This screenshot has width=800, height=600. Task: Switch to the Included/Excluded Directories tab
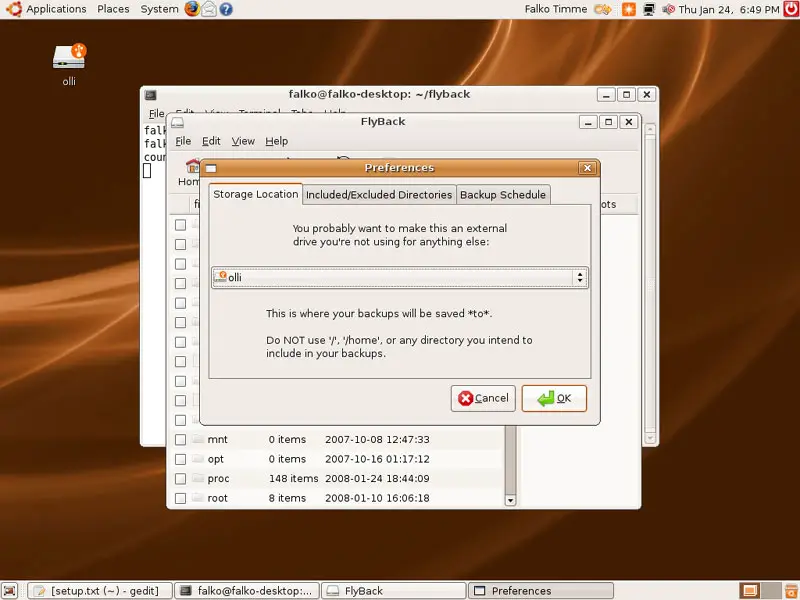[x=379, y=194]
